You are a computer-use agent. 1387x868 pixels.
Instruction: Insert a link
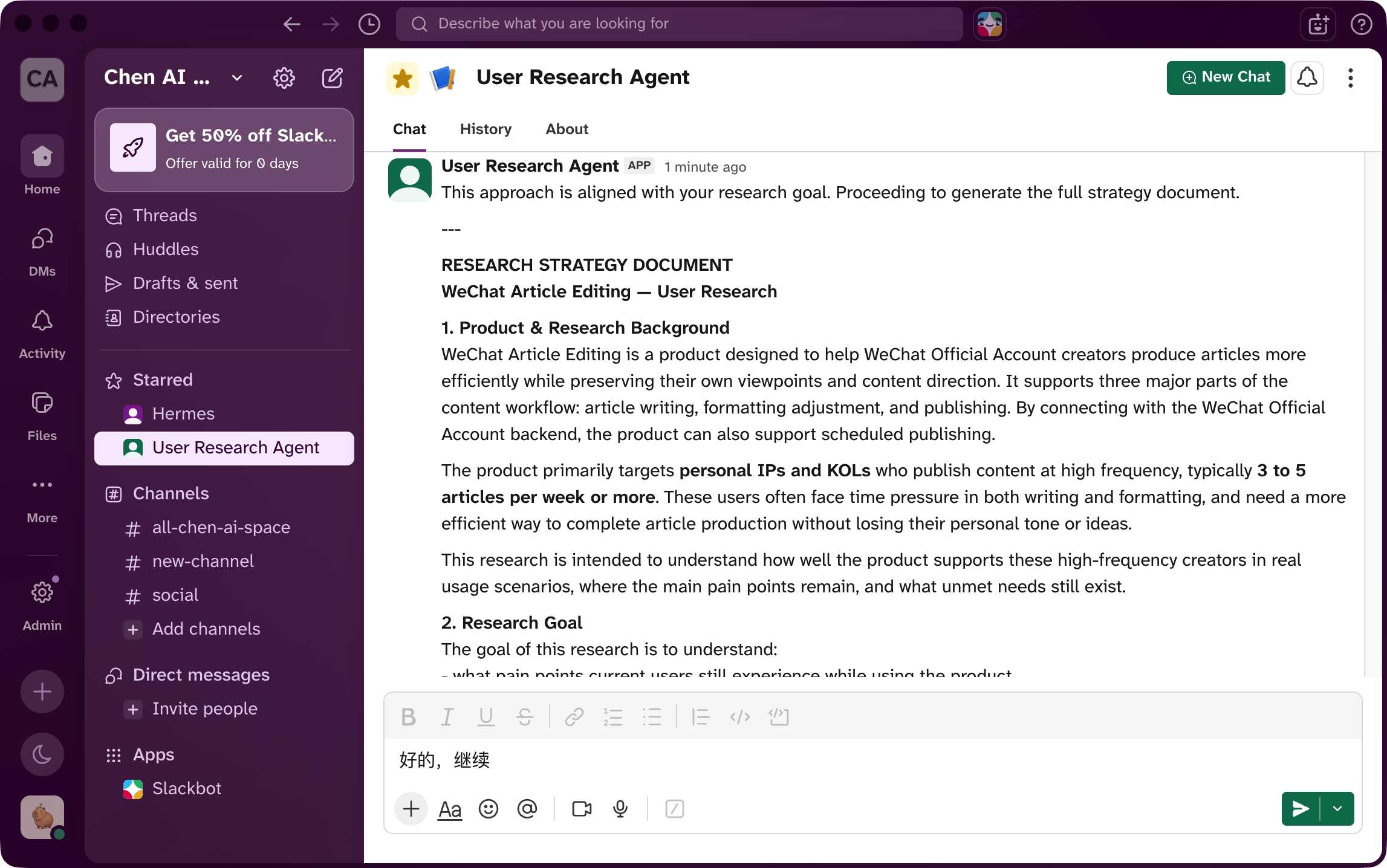pyautogui.click(x=574, y=717)
